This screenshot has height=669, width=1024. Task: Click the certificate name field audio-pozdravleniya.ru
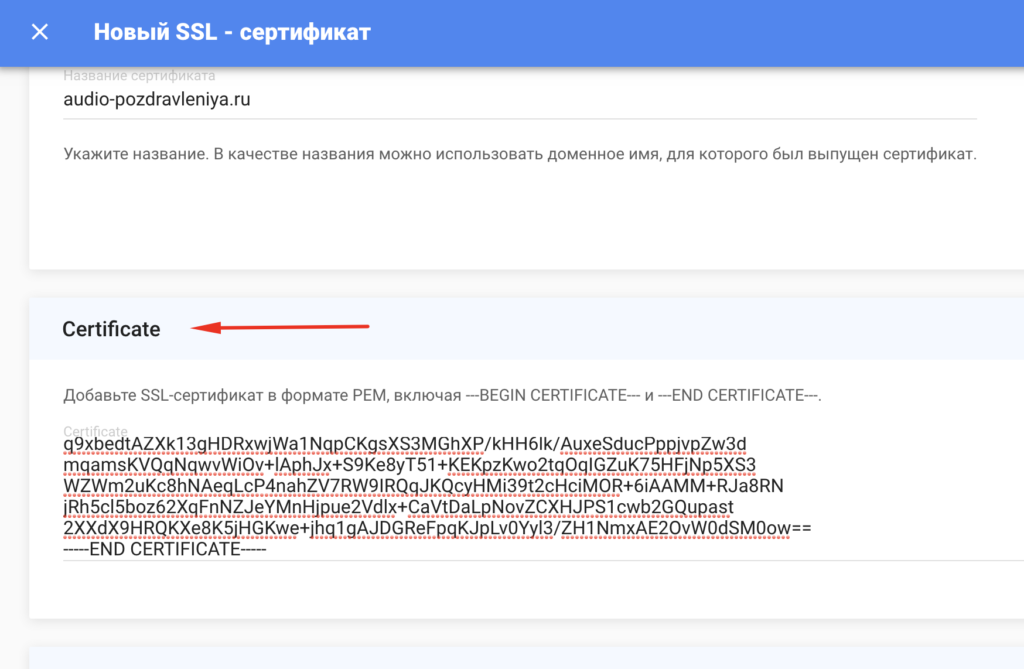tap(520, 99)
